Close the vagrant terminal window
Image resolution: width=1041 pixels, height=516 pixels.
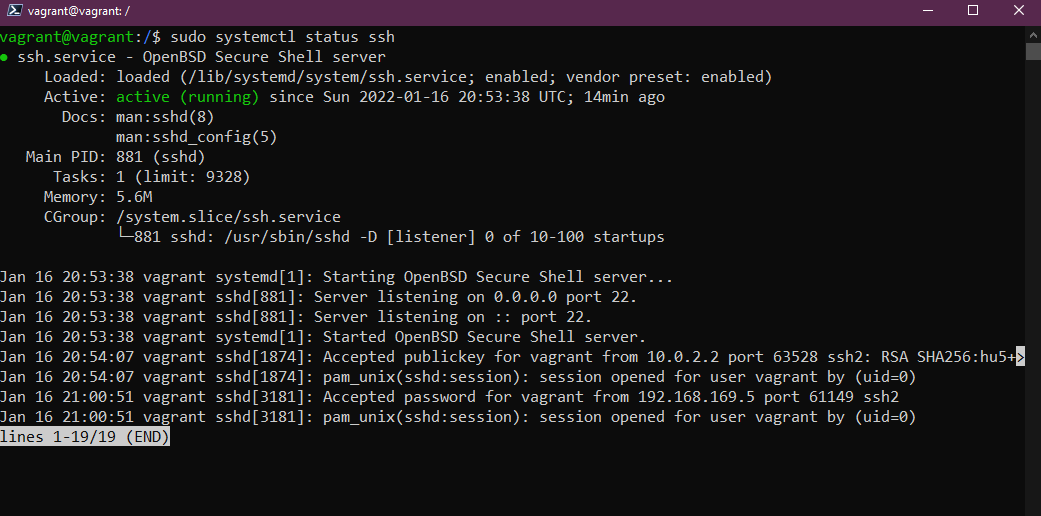click(1018, 11)
